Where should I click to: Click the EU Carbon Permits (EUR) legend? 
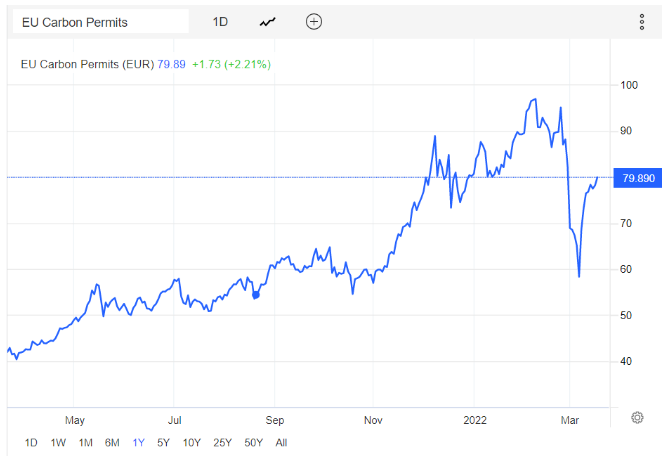88,64
